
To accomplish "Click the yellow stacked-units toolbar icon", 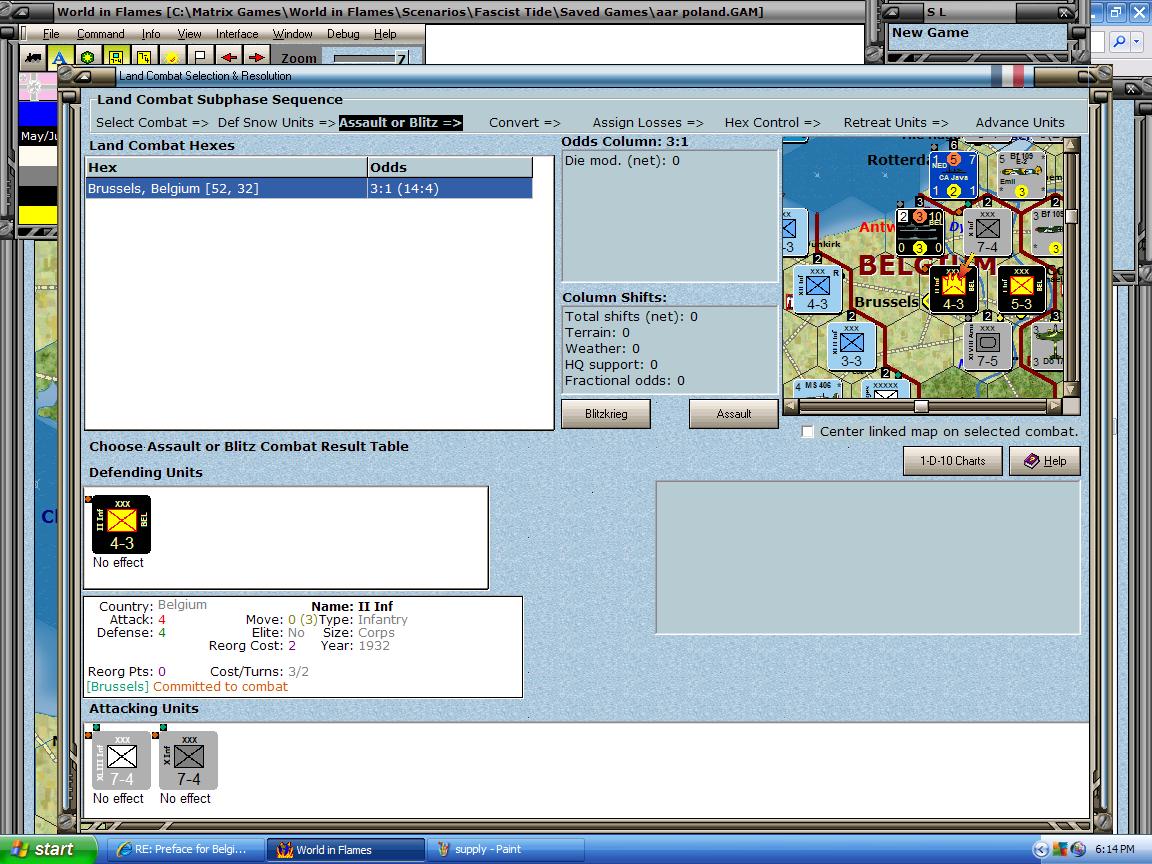I will (143, 57).
